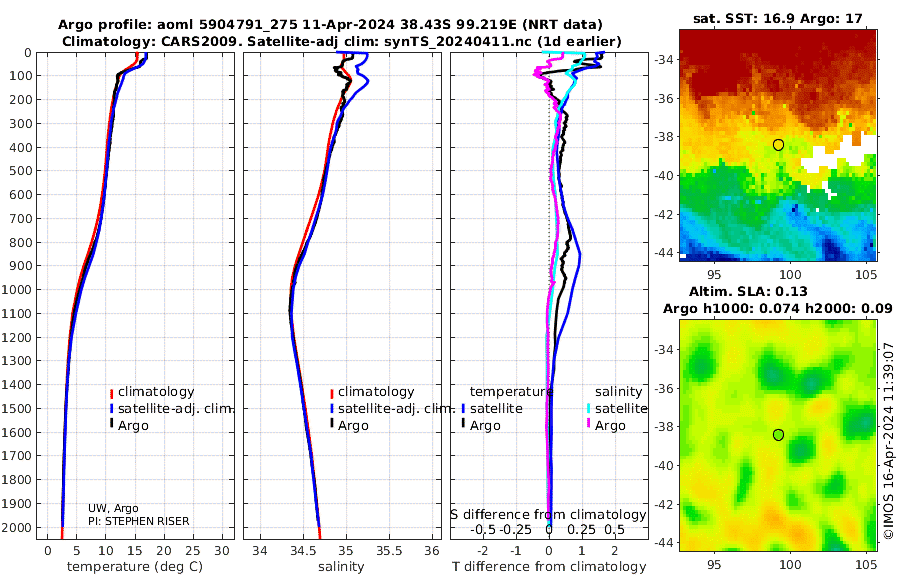900x580 pixels.
Task: Click the 95 longitude tick on SLA map
Action: (x=714, y=564)
